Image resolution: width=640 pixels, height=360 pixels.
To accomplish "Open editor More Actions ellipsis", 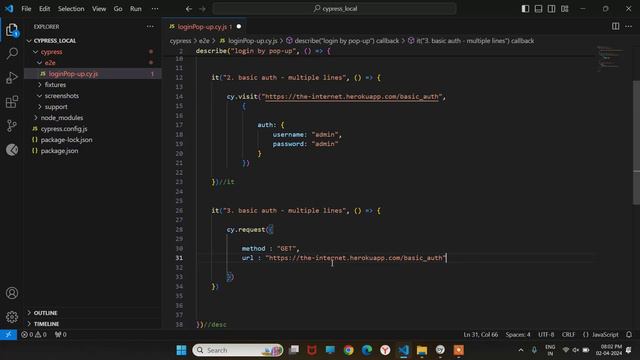I will pos(629,27).
